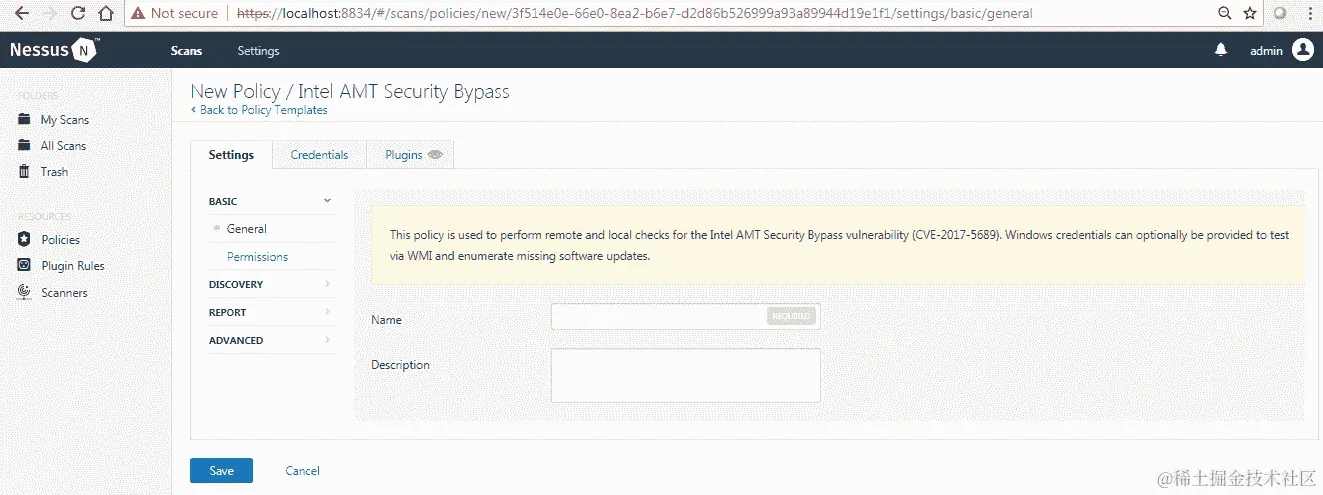Click the New Policy page heading
Screen dimensions: 1323x495
tap(350, 91)
